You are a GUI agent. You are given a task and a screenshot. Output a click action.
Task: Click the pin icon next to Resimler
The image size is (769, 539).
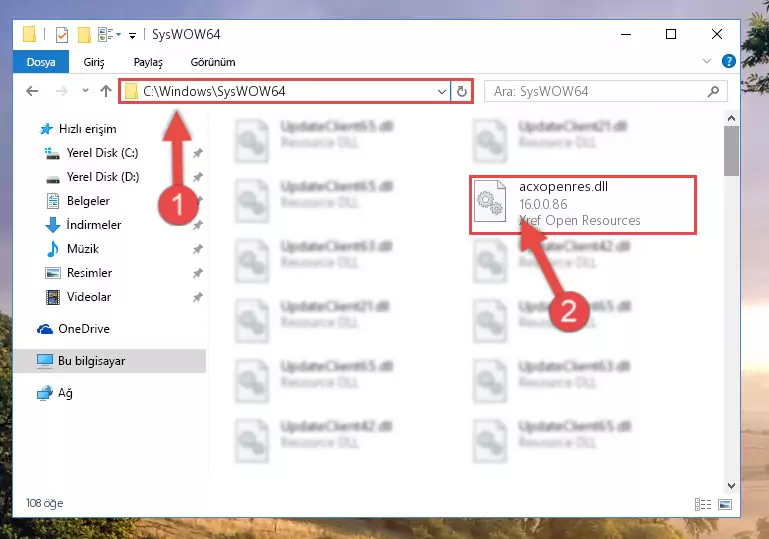coord(198,273)
